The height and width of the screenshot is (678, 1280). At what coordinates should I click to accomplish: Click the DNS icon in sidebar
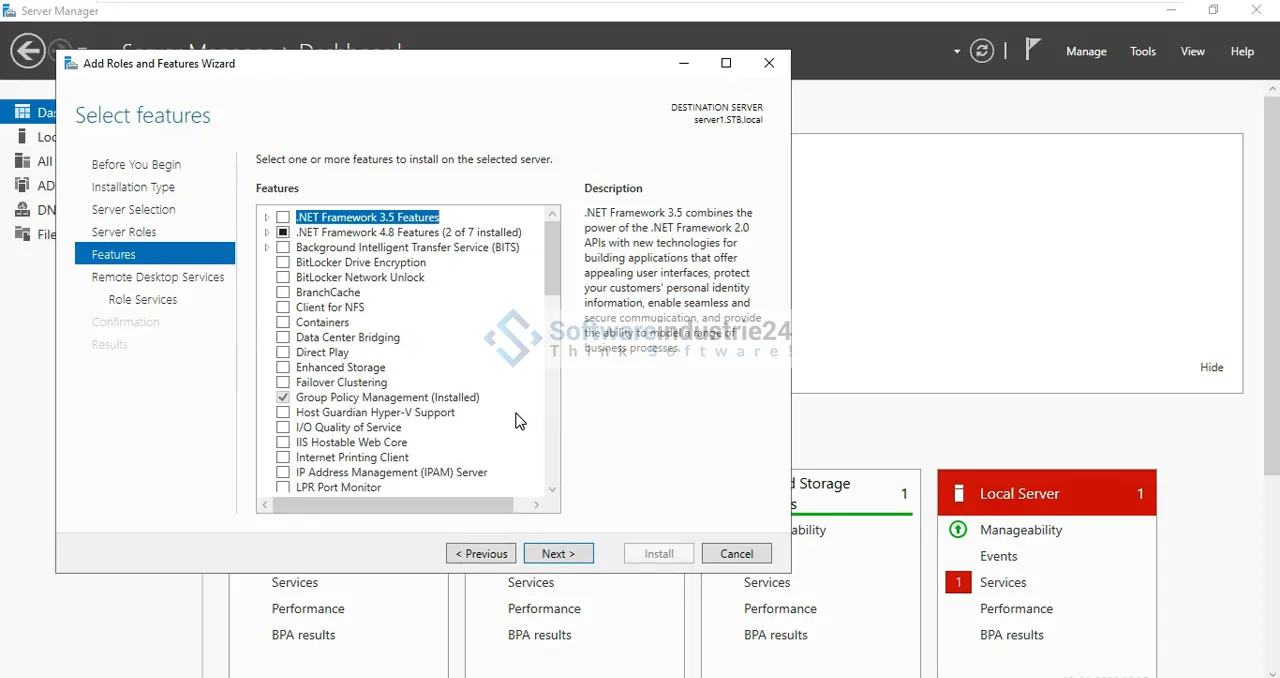coord(22,210)
